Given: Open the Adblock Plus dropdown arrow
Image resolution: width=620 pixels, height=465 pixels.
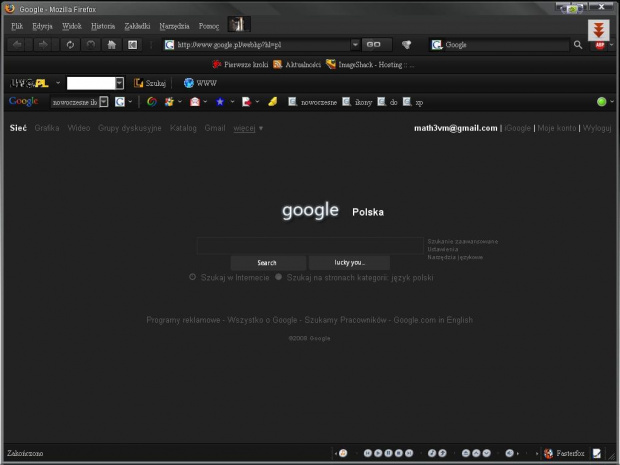Looking at the screenshot, I should tap(611, 45).
